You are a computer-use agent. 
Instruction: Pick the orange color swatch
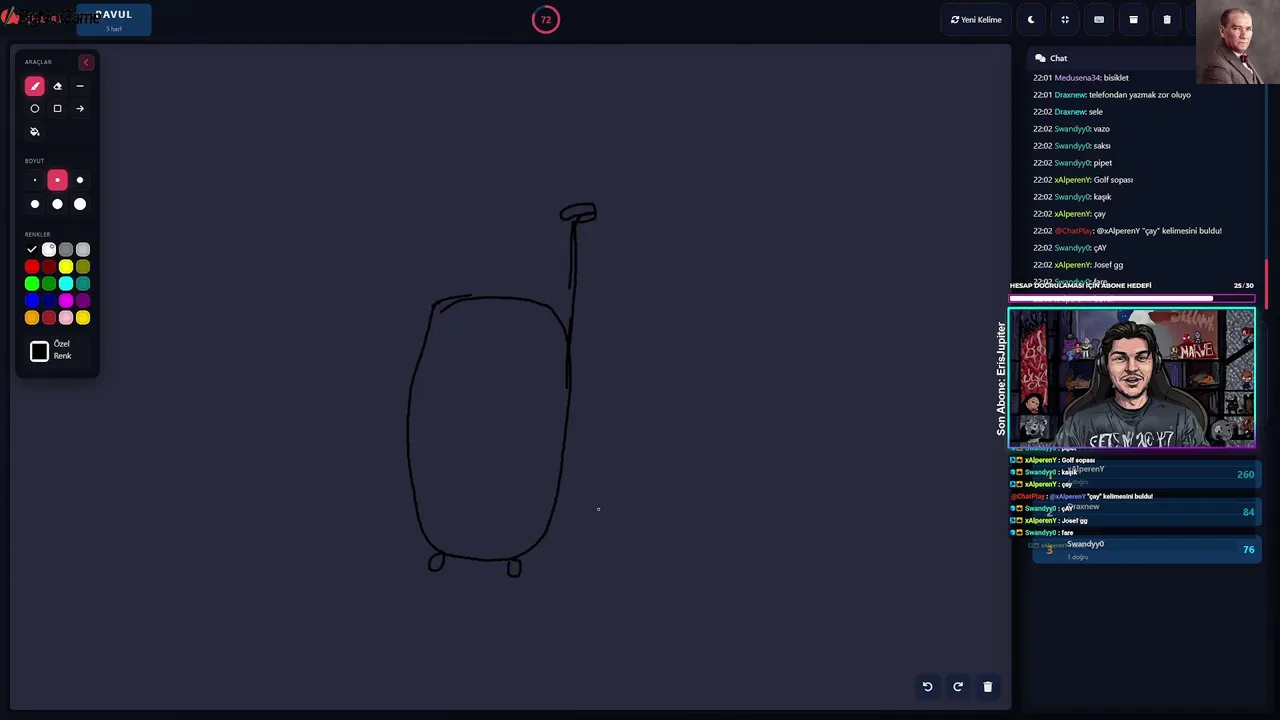pyautogui.click(x=32, y=317)
